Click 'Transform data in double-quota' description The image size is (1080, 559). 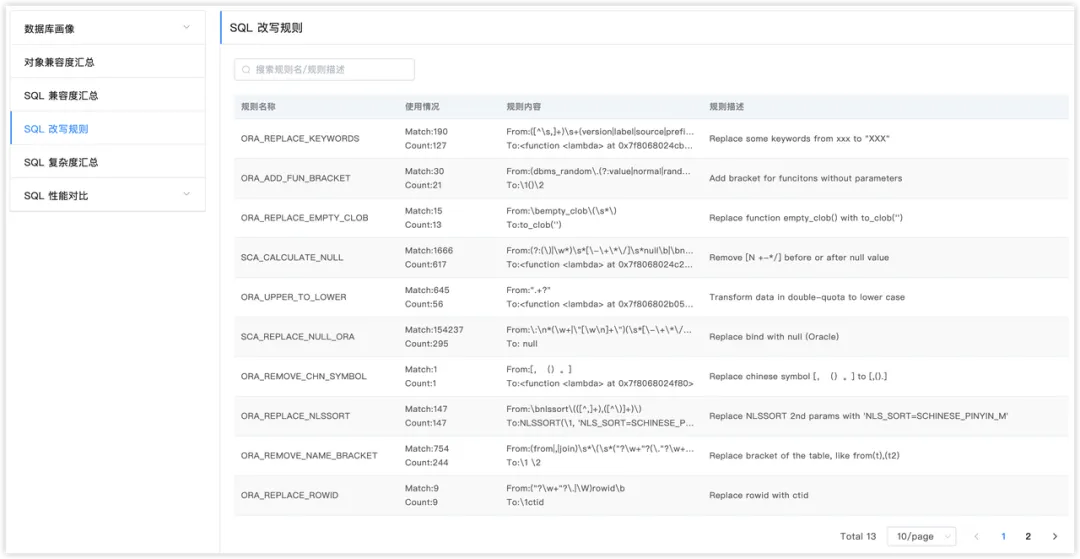(807, 297)
